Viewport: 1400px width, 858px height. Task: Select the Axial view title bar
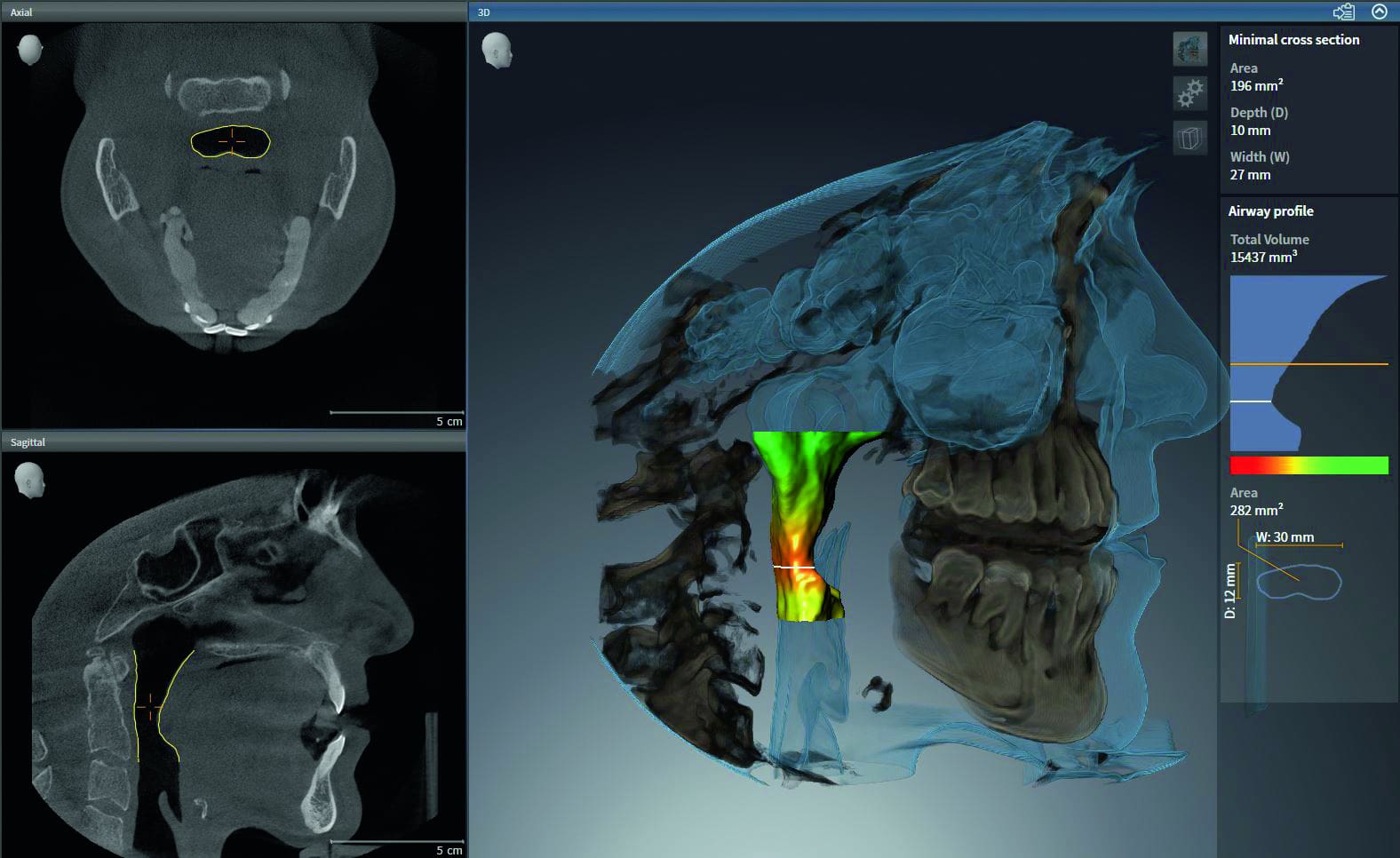coord(234,12)
